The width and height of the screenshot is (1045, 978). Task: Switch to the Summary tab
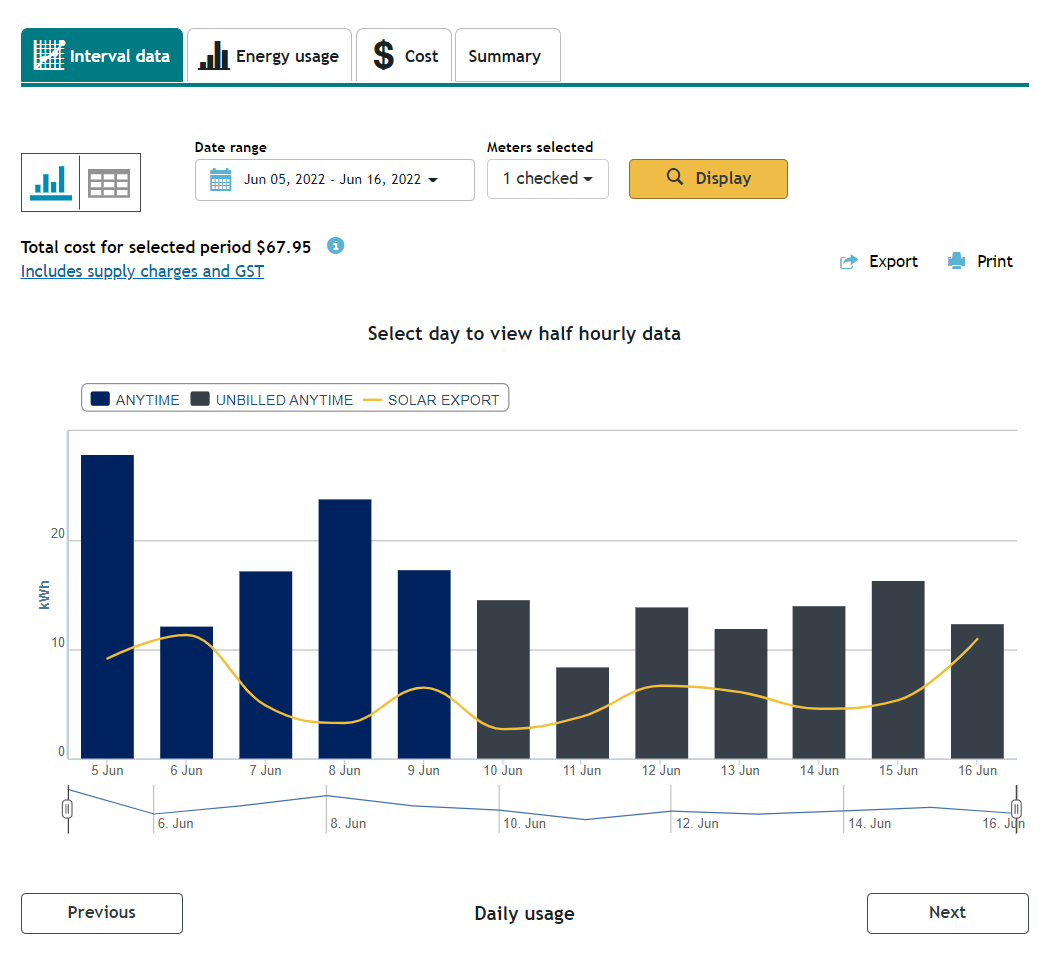507,55
